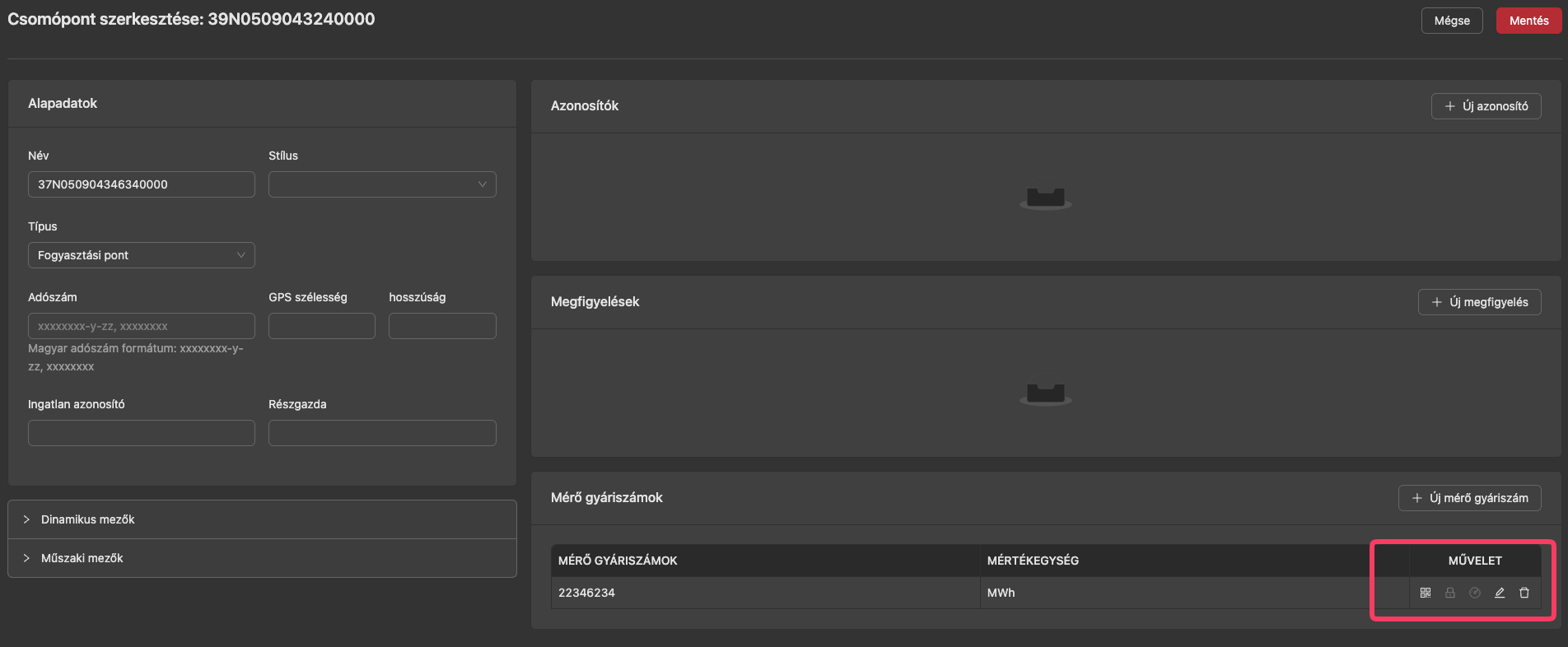Delete meter 22346234 with trash icon
The image size is (1568, 647).
click(1524, 593)
